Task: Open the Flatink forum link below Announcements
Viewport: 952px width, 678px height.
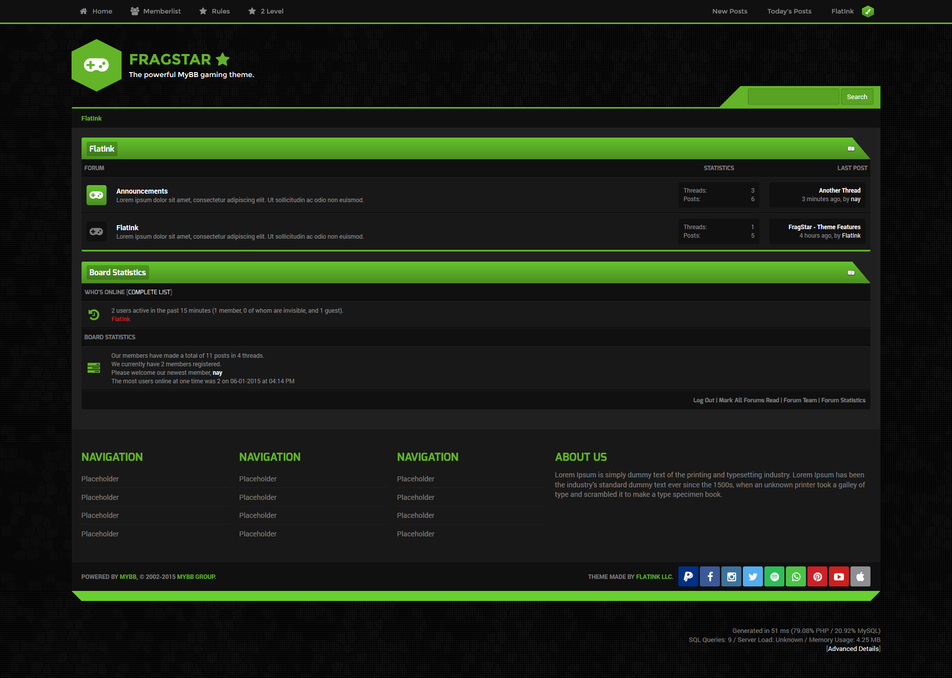Action: (x=128, y=228)
